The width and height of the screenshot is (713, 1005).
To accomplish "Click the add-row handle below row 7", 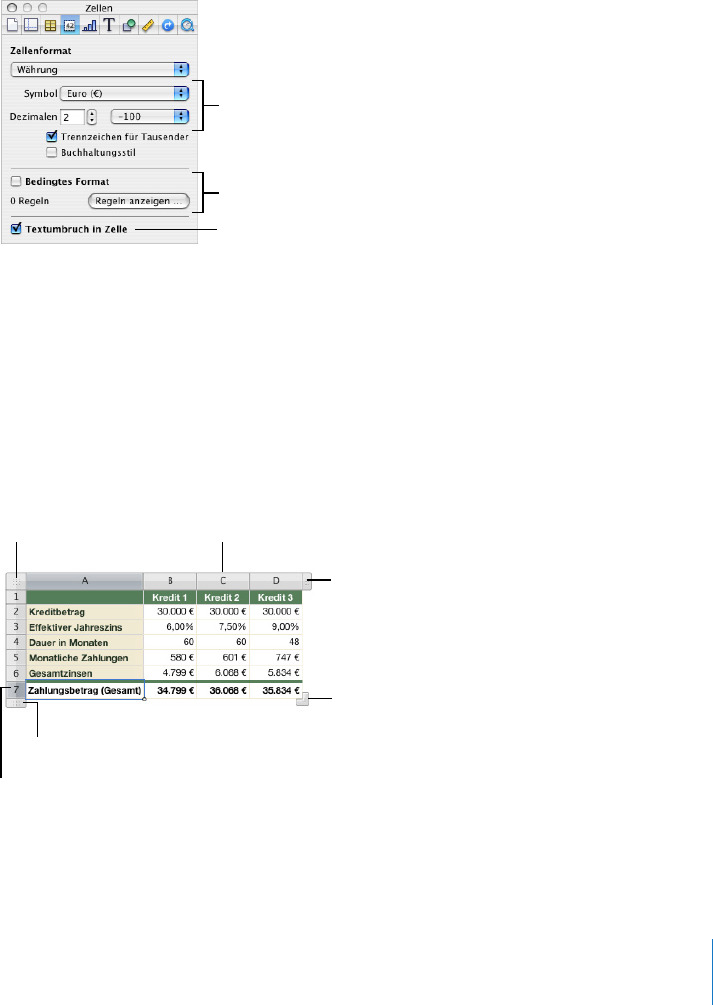I will pyautogui.click(x=16, y=703).
